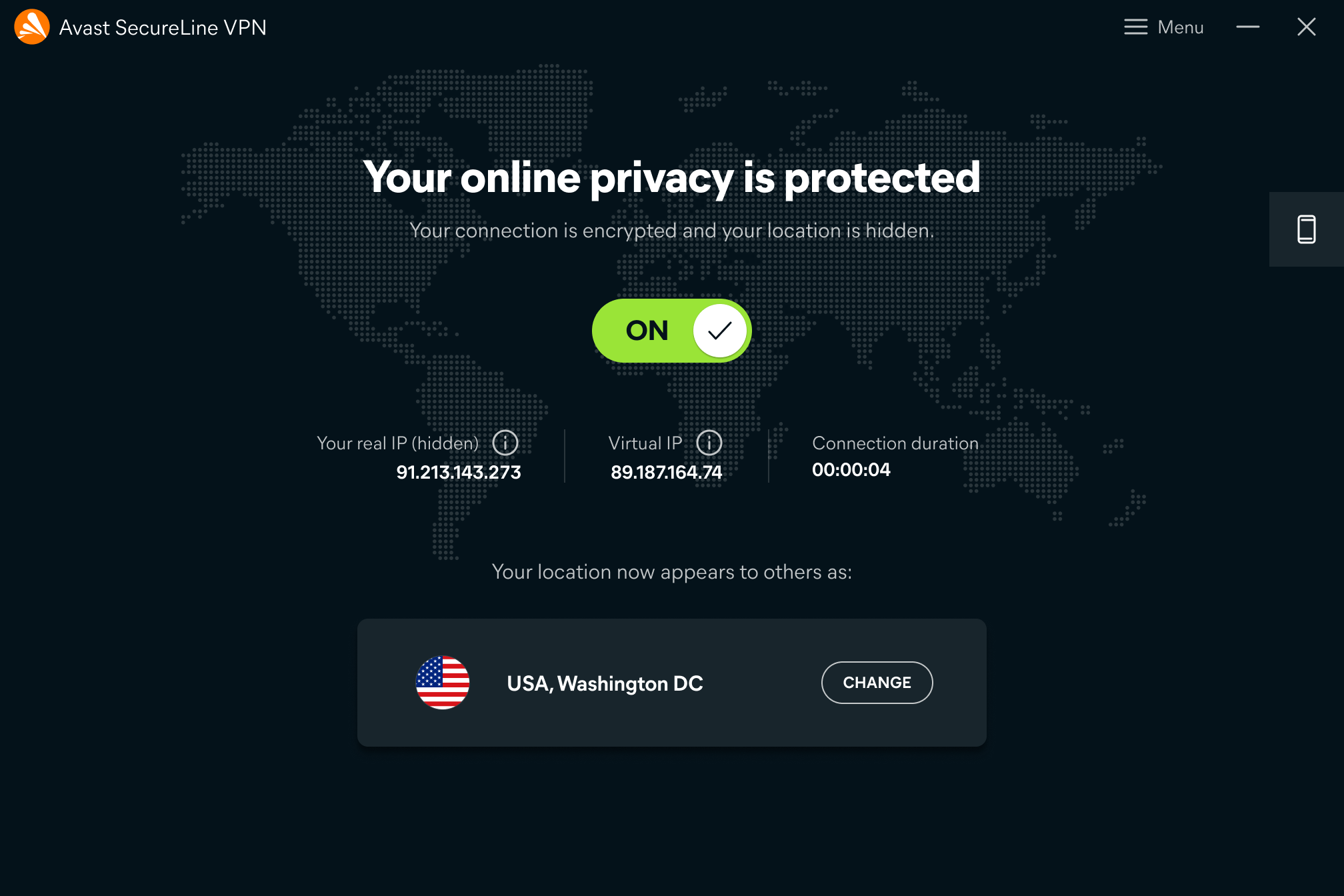Screen dimensions: 1344x896
Task: Click the connection duration timer
Action: [851, 469]
